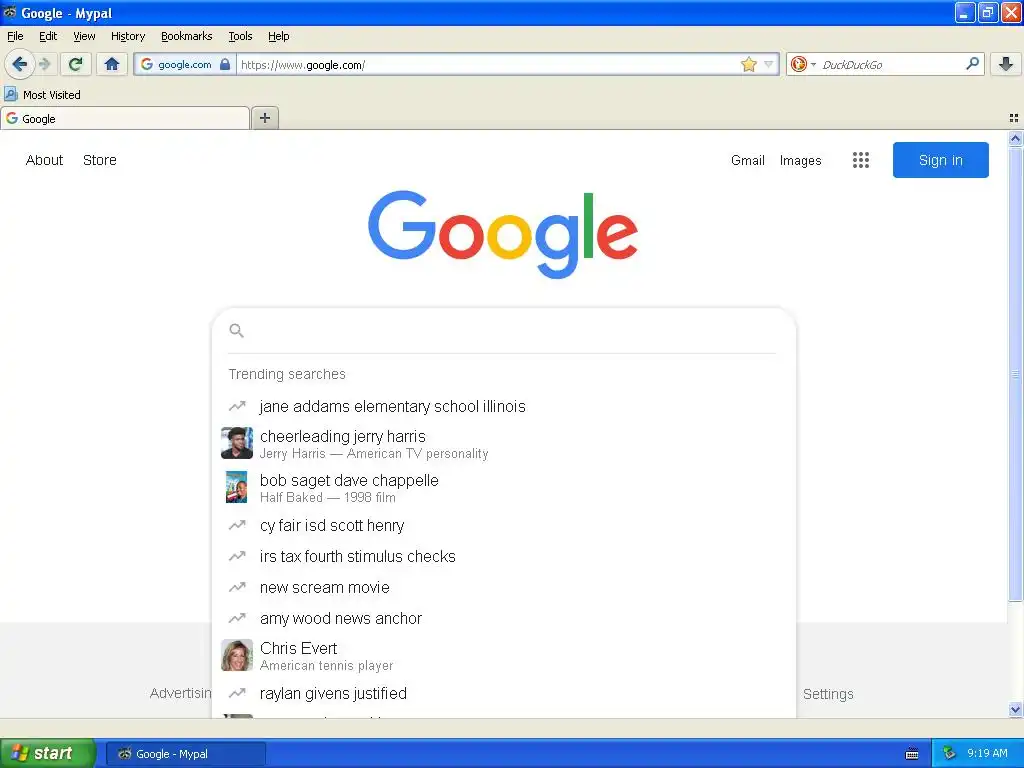Screen dimensions: 1024x768
Task: Open the File menu
Action: pyautogui.click(x=15, y=36)
